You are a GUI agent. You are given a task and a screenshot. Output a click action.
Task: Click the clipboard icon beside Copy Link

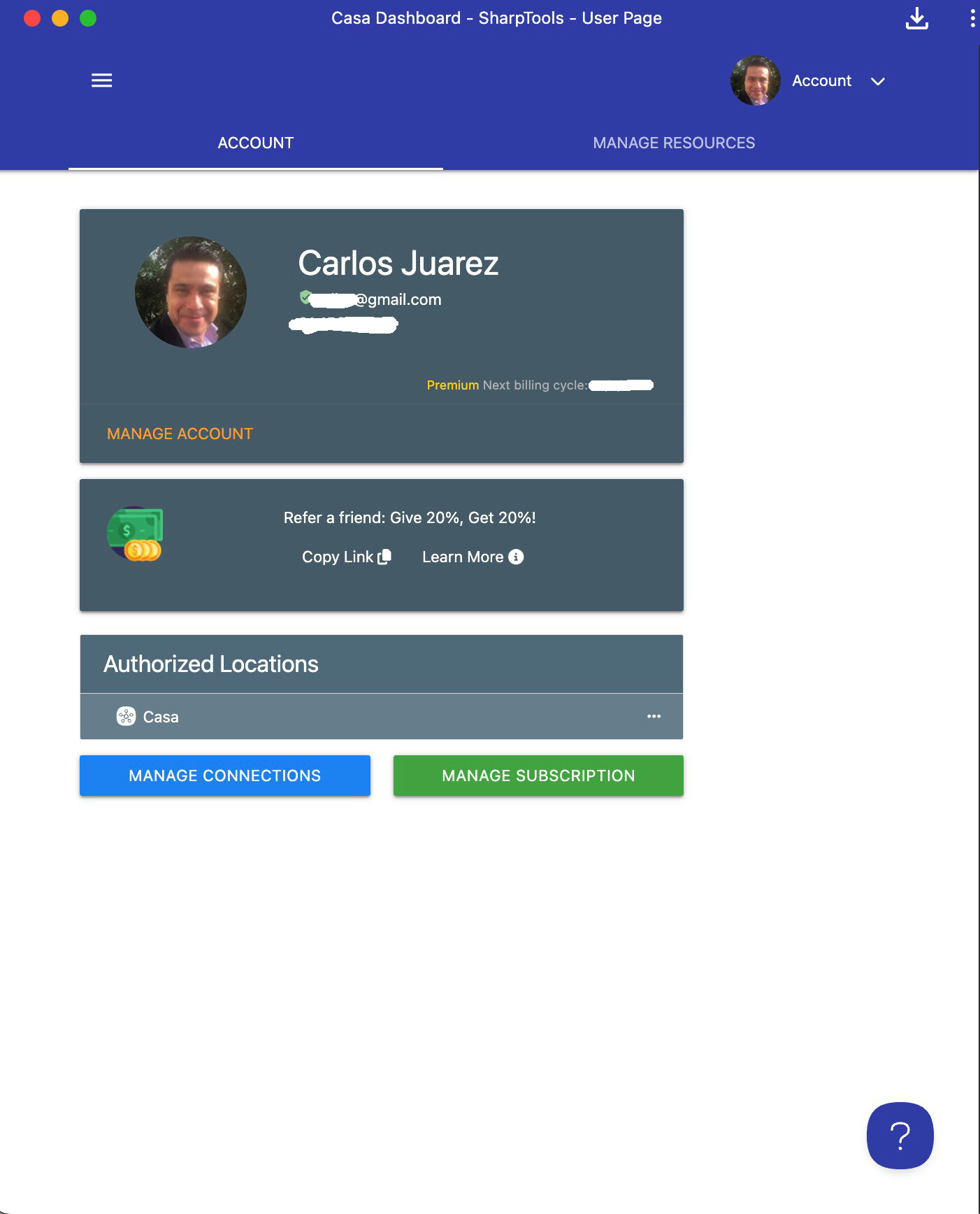[384, 557]
